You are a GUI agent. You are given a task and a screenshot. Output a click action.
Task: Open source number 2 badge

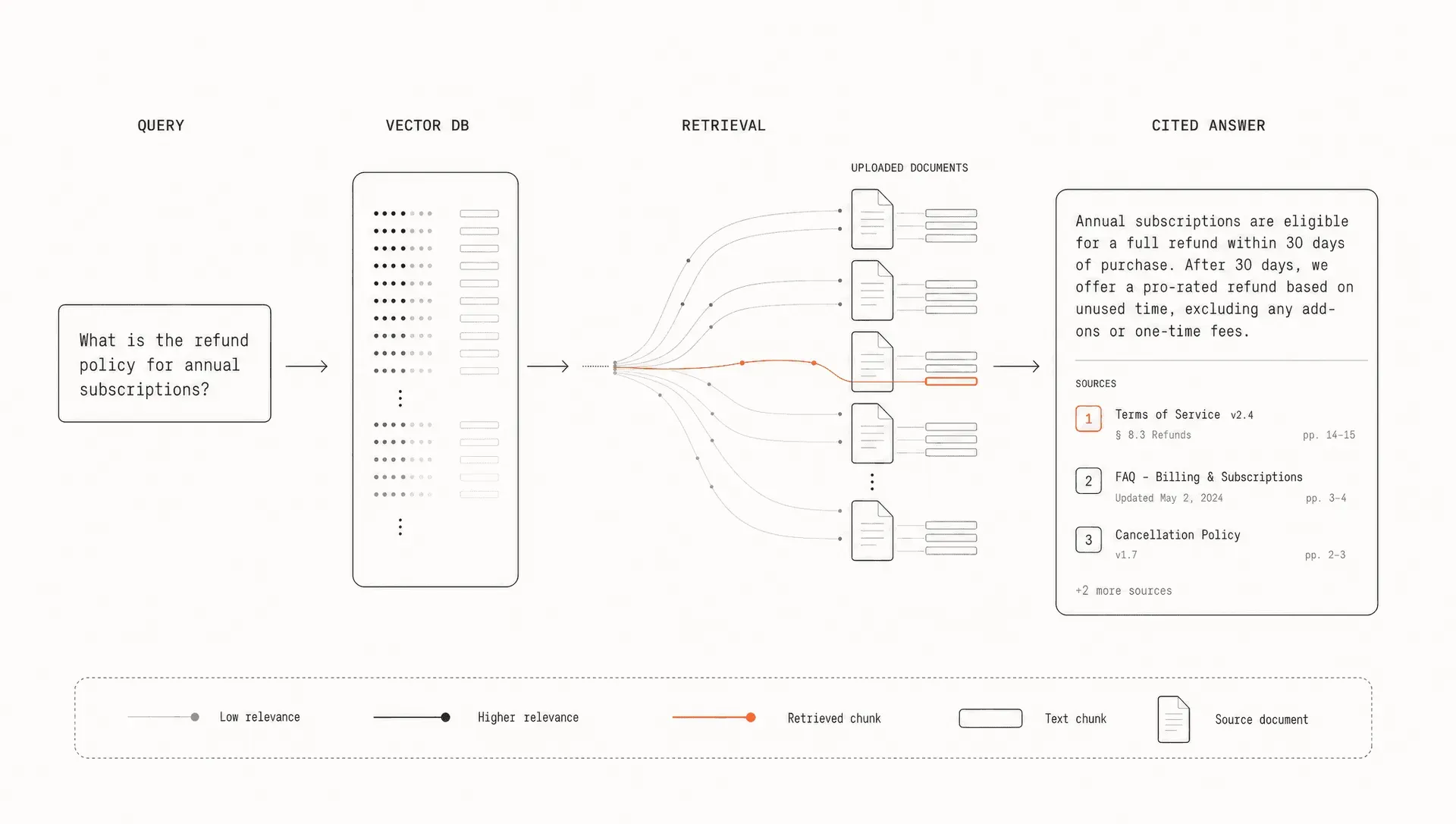tap(1088, 481)
